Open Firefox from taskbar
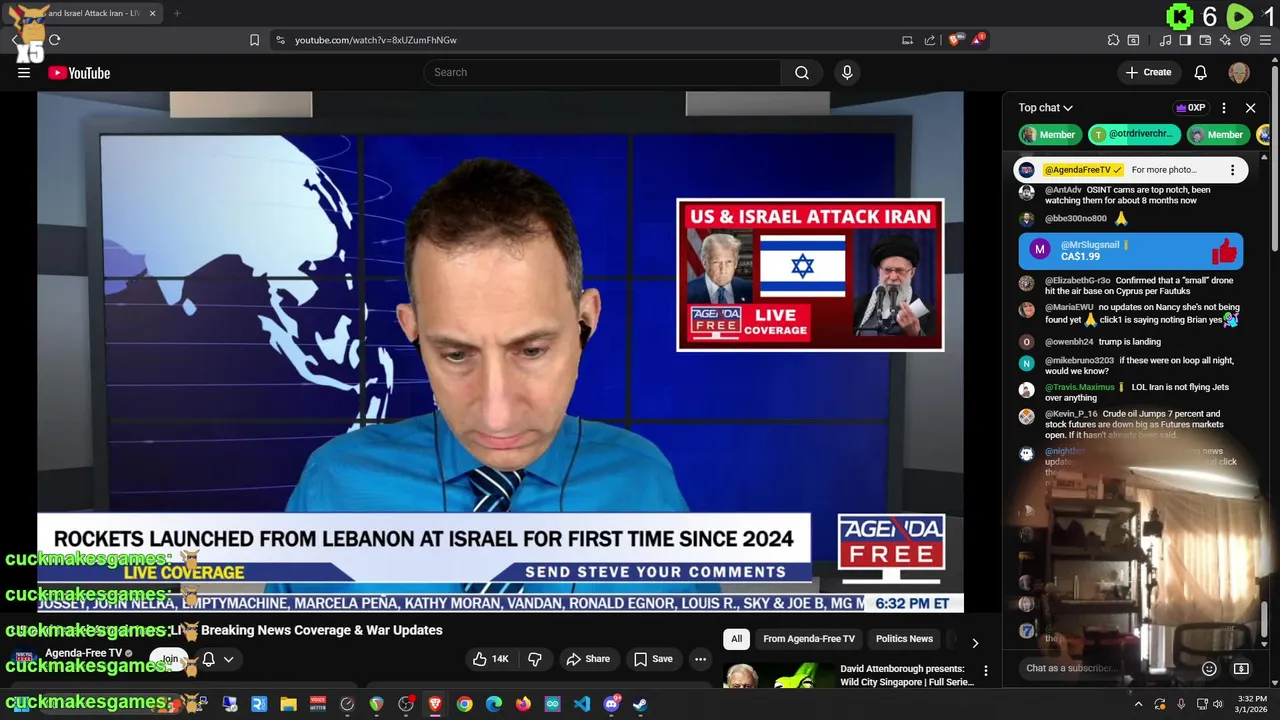 pyautogui.click(x=523, y=704)
